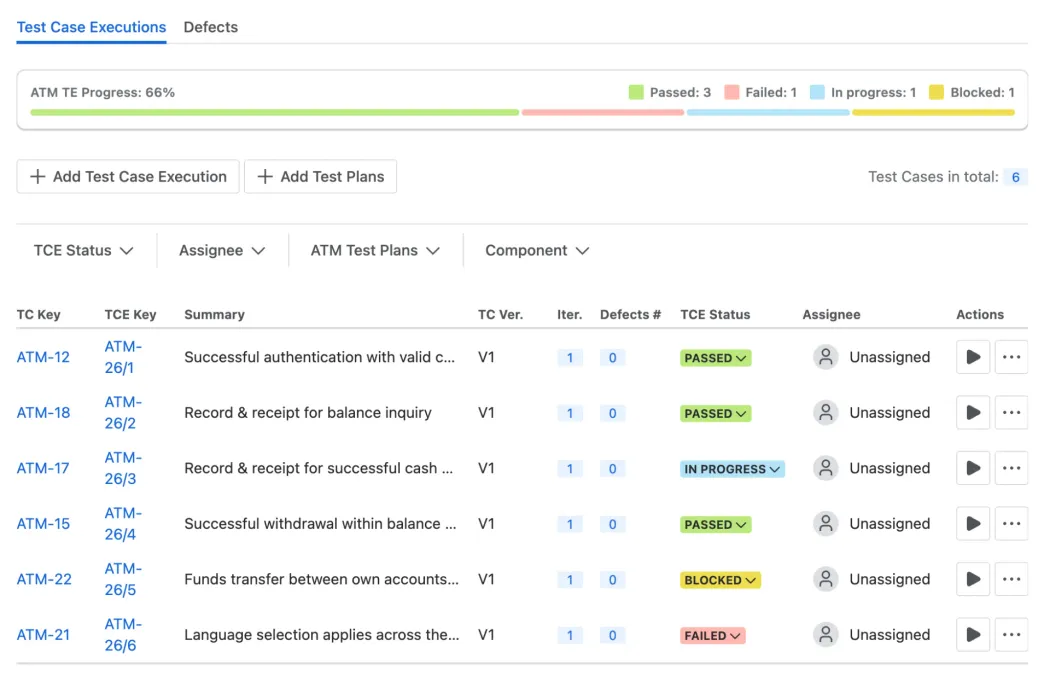Click green Passed segment of progress bar

pyautogui.click(x=274, y=113)
